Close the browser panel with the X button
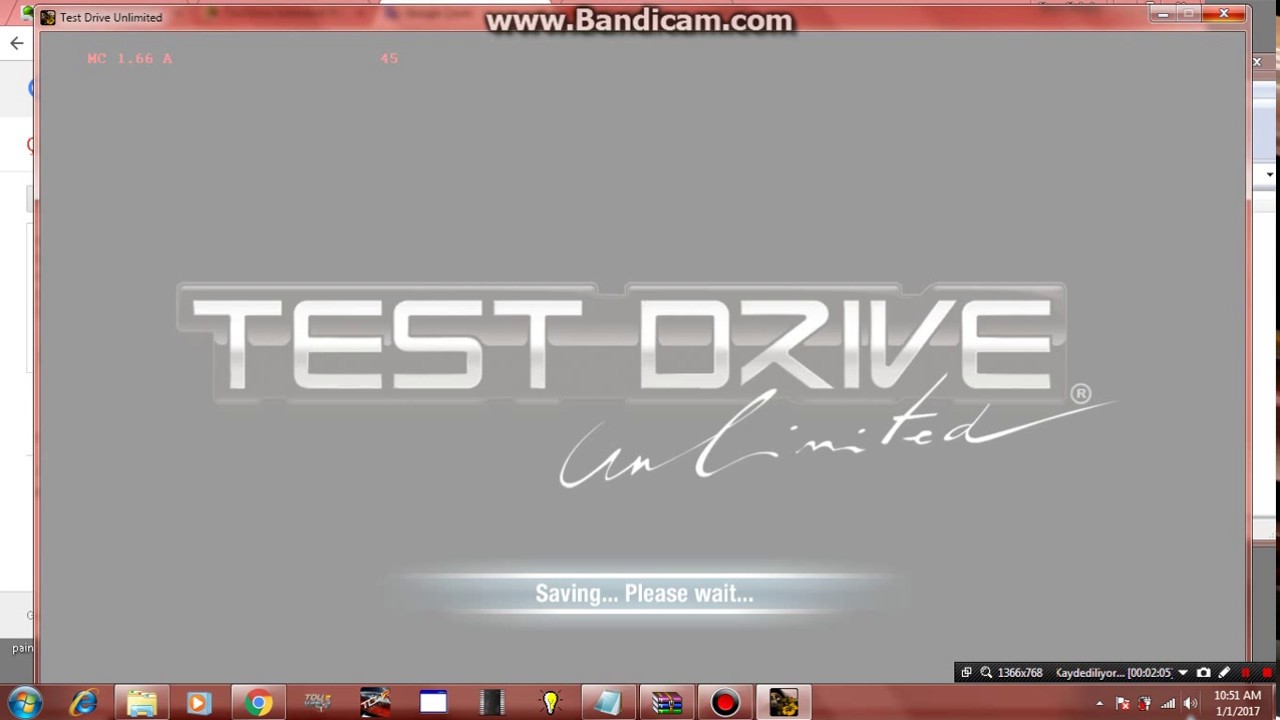Image resolution: width=1280 pixels, height=720 pixels. (x=1257, y=62)
